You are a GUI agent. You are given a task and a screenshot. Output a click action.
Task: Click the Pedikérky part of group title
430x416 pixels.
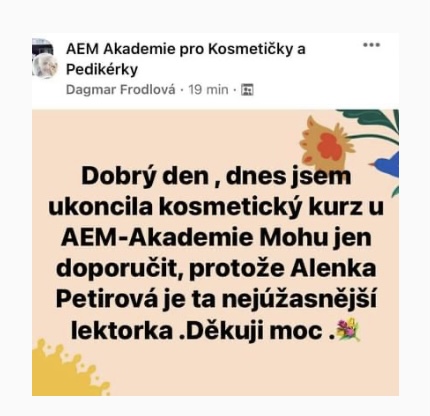tap(102, 70)
